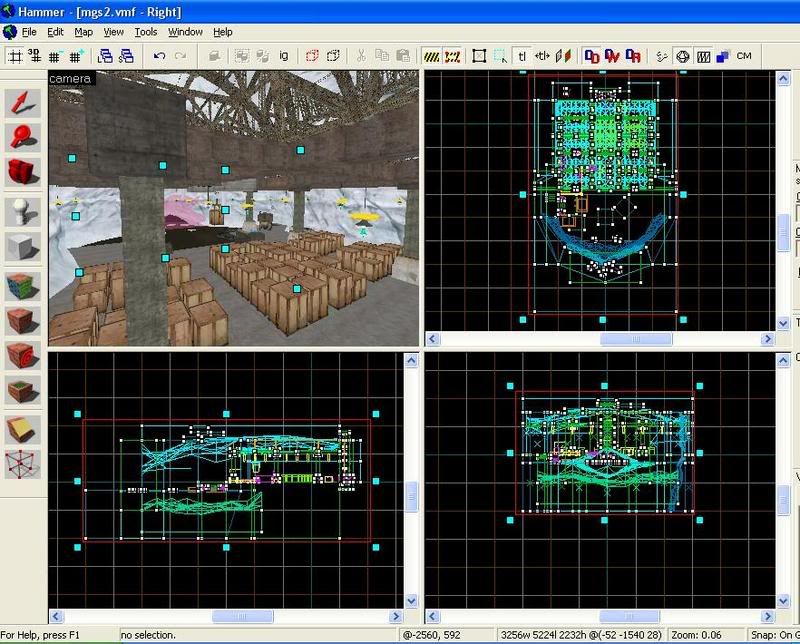The image size is (800, 644).
Task: Click inside the 3D camera viewport
Action: (x=233, y=210)
